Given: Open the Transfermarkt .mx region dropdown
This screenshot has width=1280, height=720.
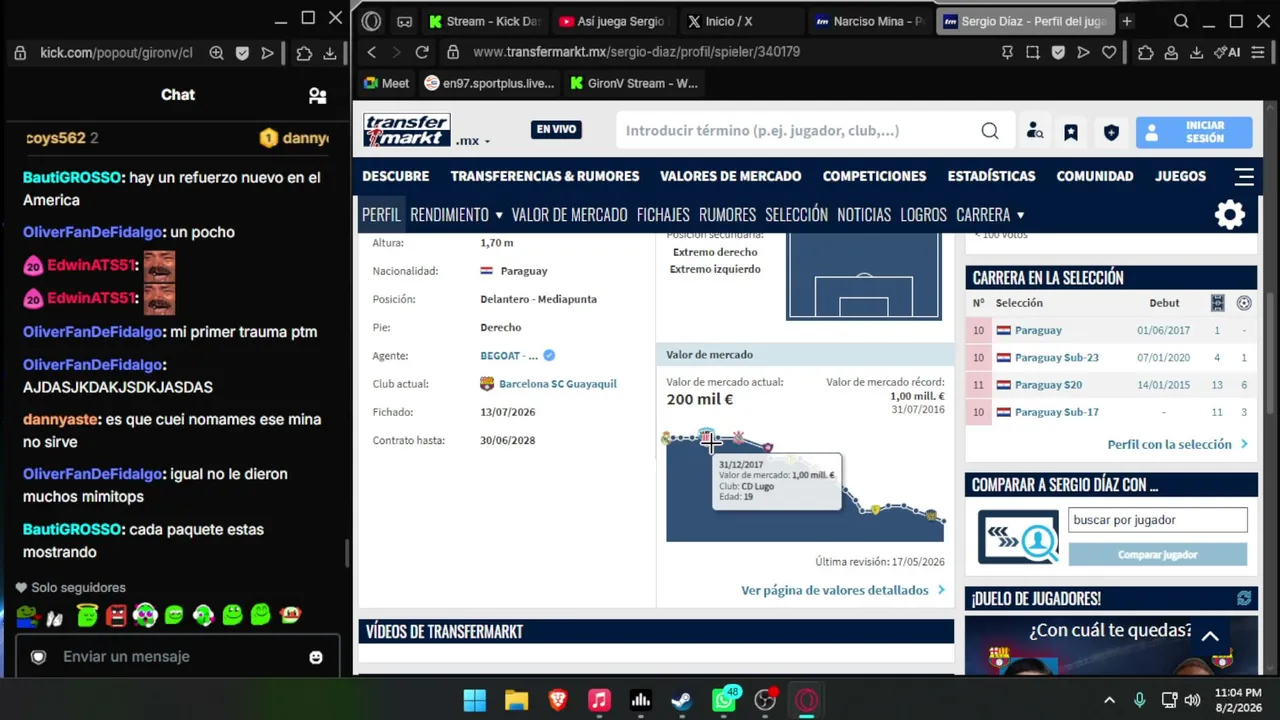Looking at the screenshot, I should click(473, 141).
